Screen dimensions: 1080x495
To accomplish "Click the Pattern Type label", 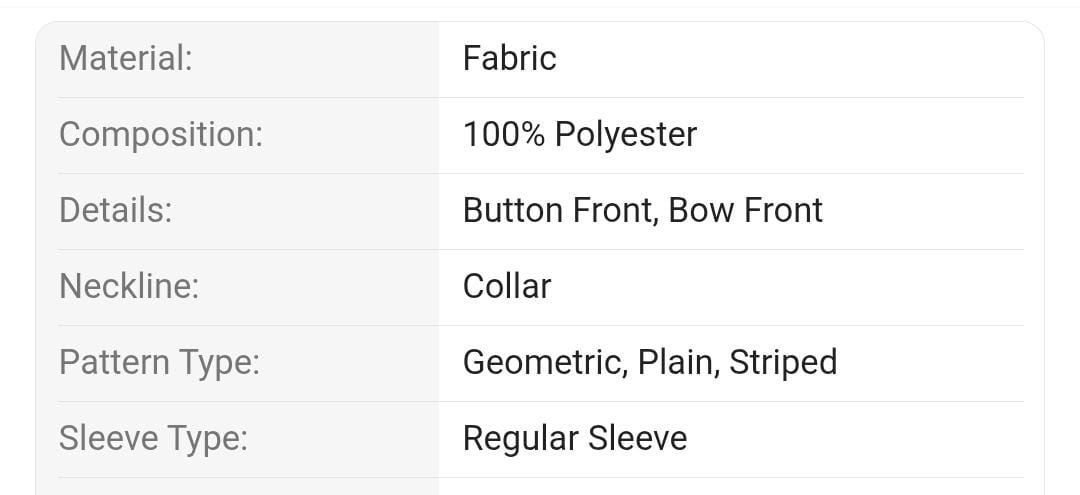I will pos(160,362).
